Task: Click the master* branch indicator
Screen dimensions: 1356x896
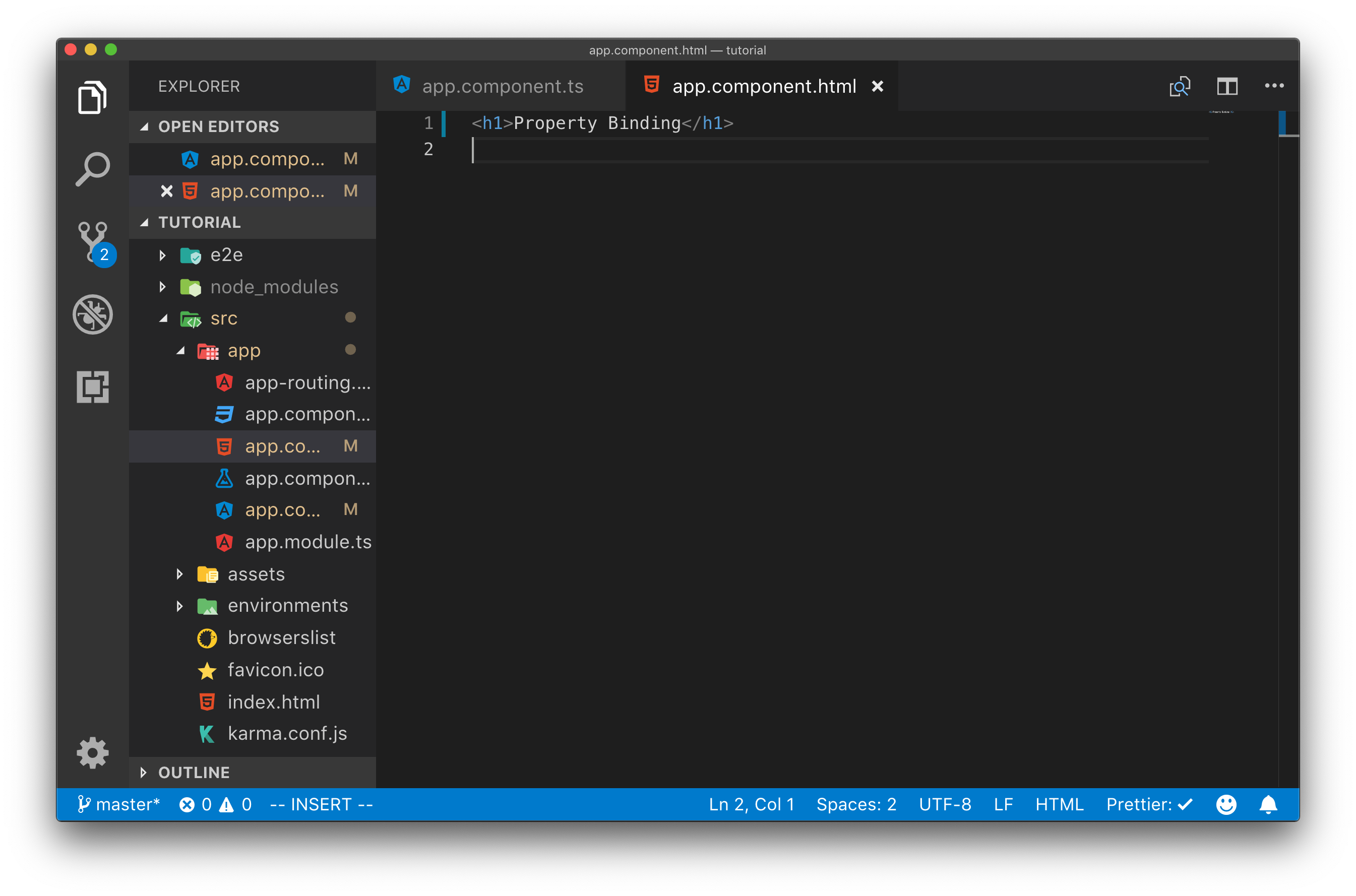Action: pos(118,805)
